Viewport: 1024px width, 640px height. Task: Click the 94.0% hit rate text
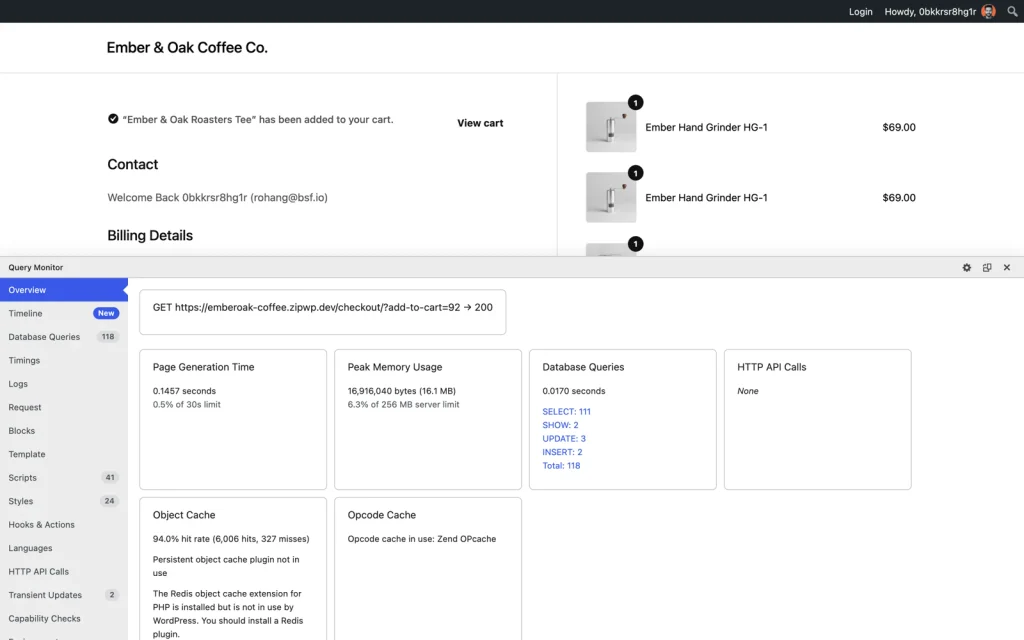tap(231, 539)
